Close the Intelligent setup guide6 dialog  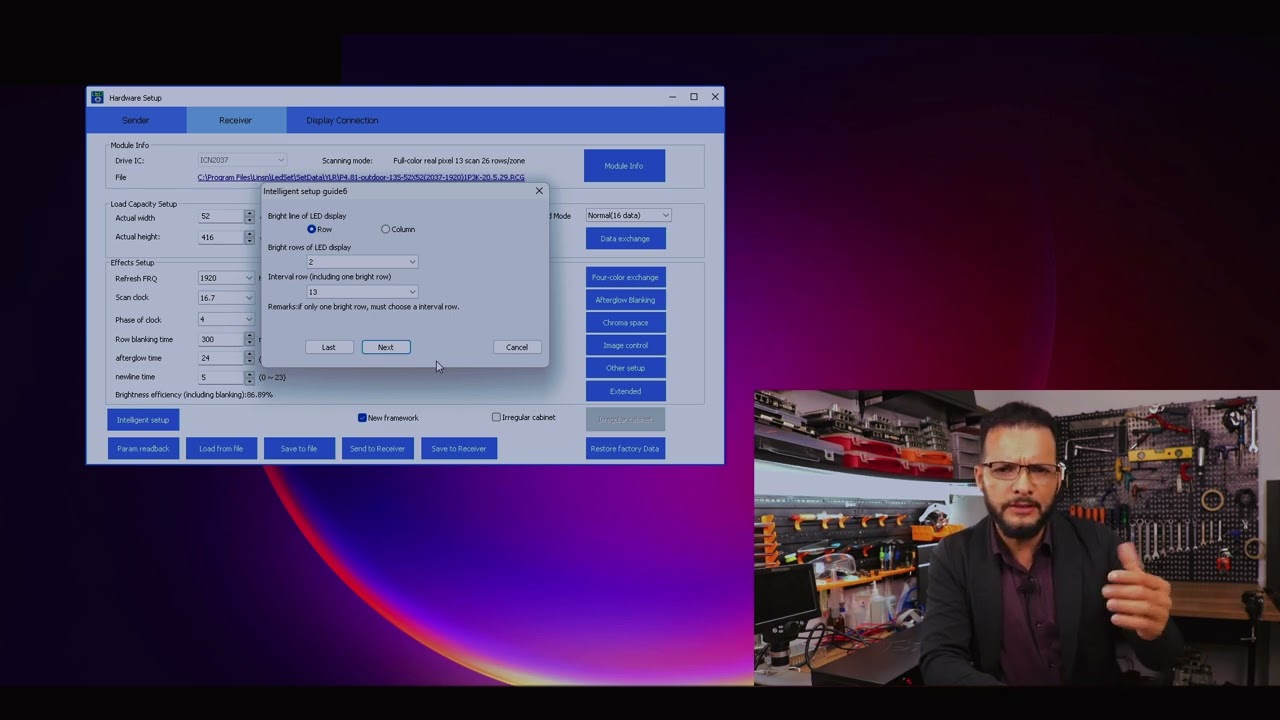pyautogui.click(x=539, y=190)
